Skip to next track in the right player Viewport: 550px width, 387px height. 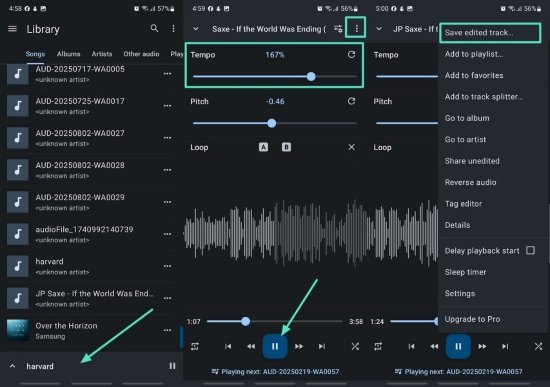(505, 347)
